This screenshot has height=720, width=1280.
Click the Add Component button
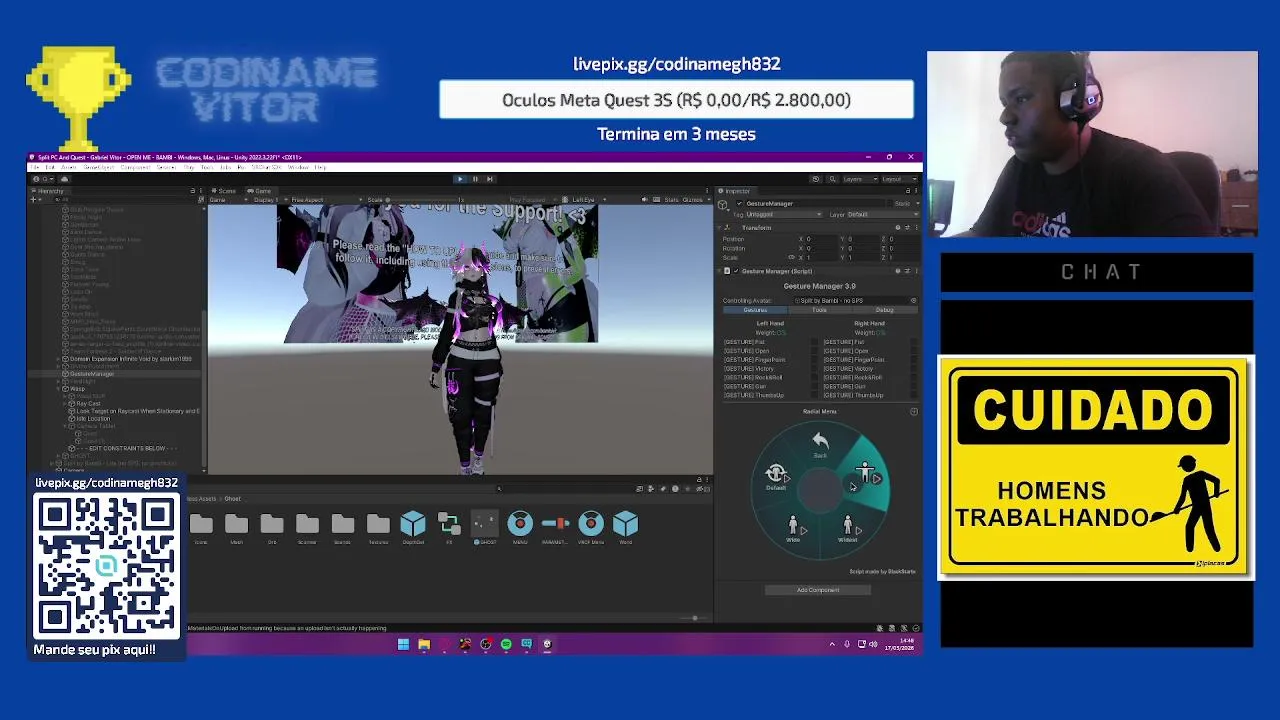818,590
